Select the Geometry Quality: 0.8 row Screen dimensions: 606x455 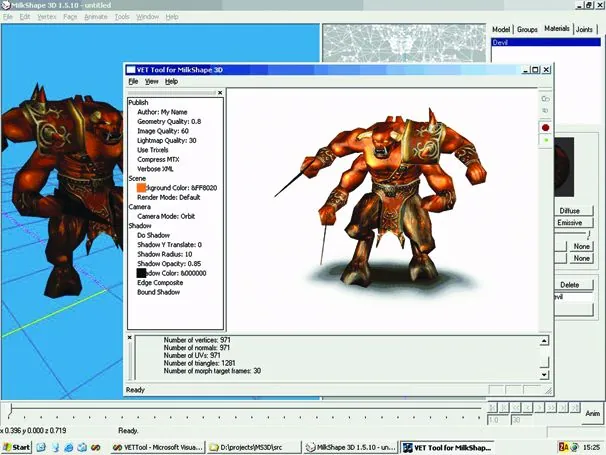[169, 121]
